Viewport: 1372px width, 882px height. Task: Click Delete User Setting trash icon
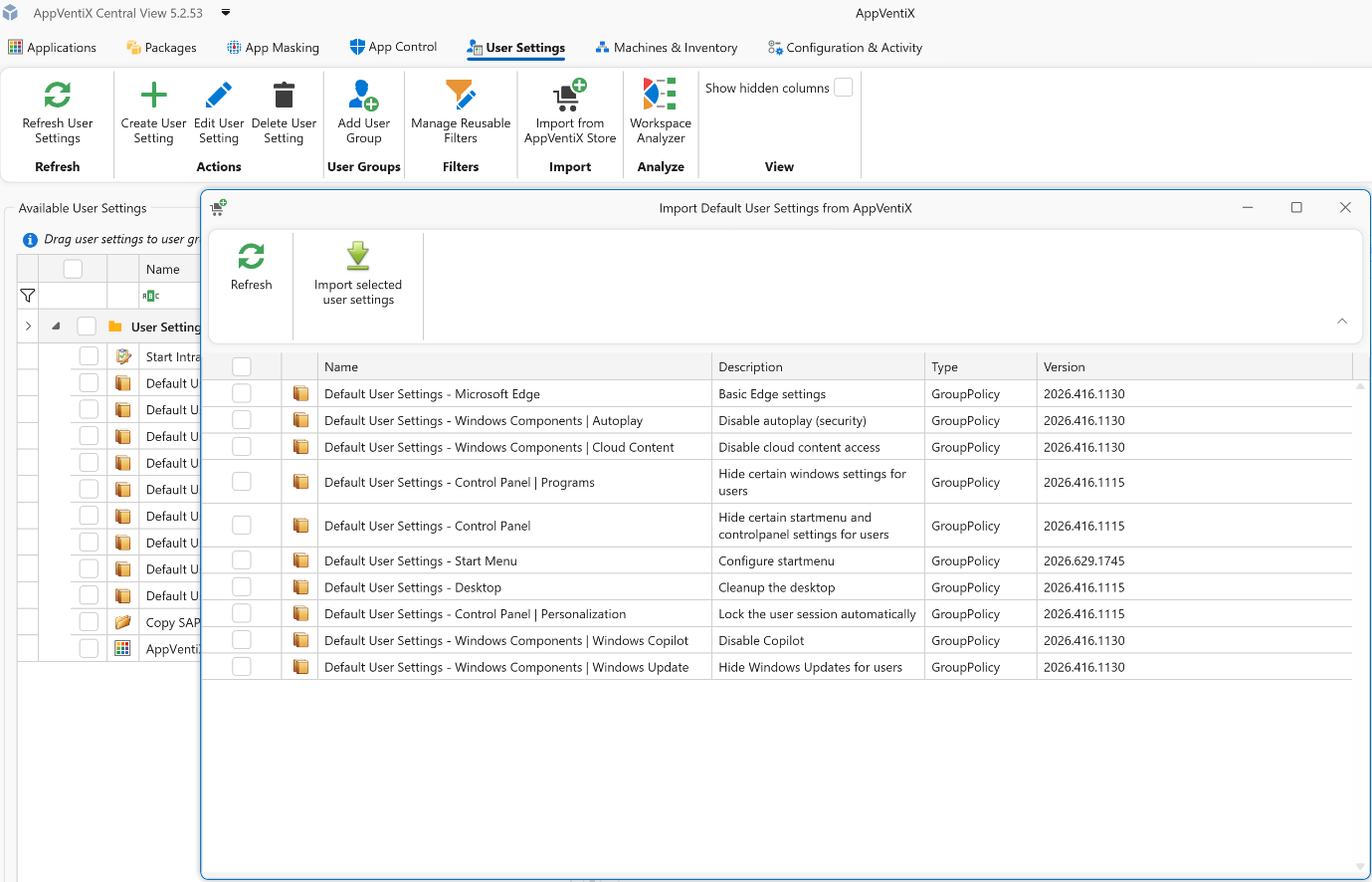pyautogui.click(x=284, y=96)
